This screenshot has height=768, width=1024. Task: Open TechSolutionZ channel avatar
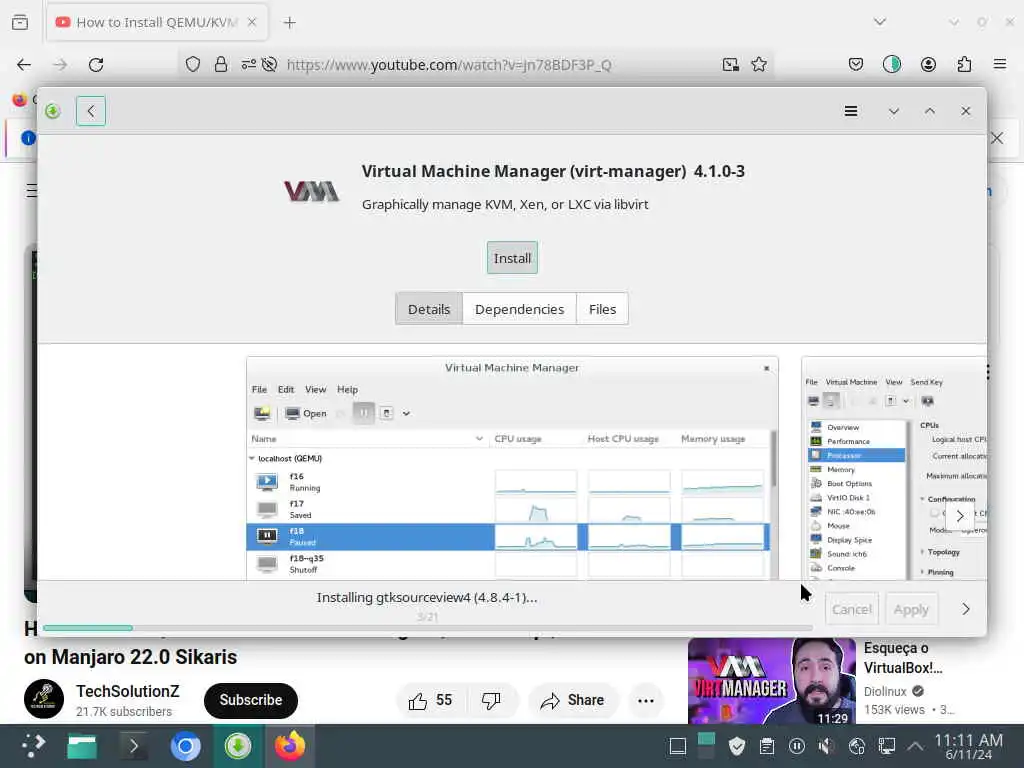click(44, 699)
